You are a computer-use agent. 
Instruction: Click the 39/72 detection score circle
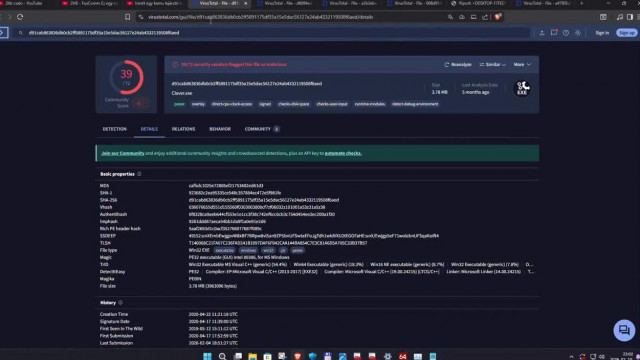coord(127,77)
